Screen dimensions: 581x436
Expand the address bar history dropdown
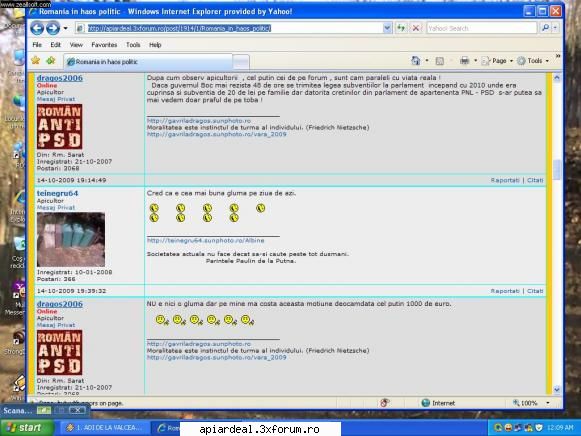(387, 28)
